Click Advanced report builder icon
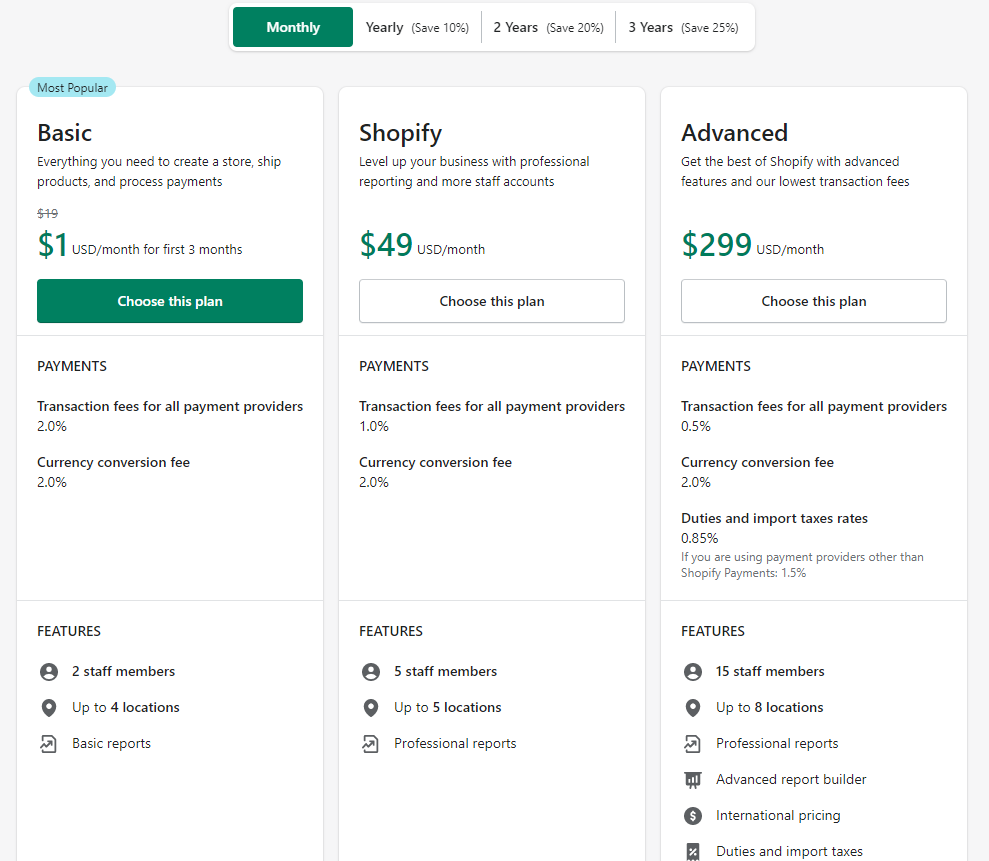Viewport: 989px width, 861px height. [692, 780]
